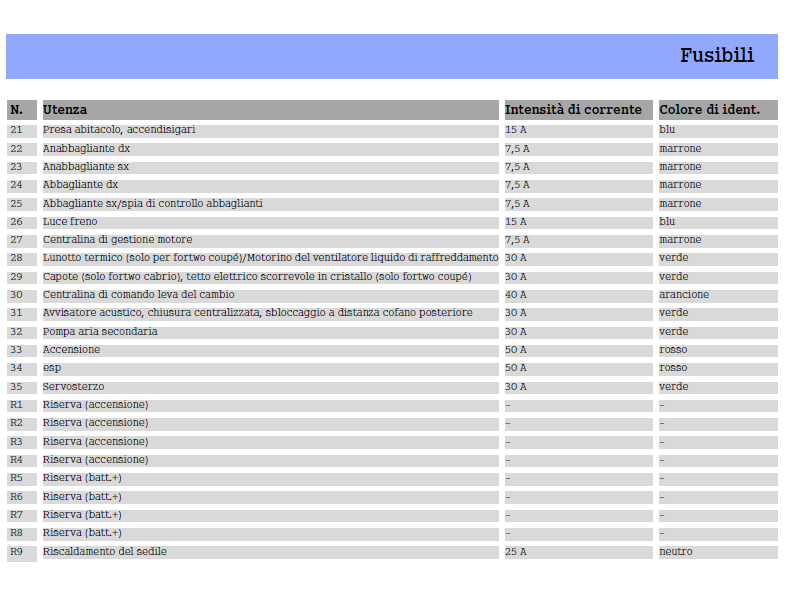Select "Presa abitacolo, accendisigari" in row 21

[119, 130]
